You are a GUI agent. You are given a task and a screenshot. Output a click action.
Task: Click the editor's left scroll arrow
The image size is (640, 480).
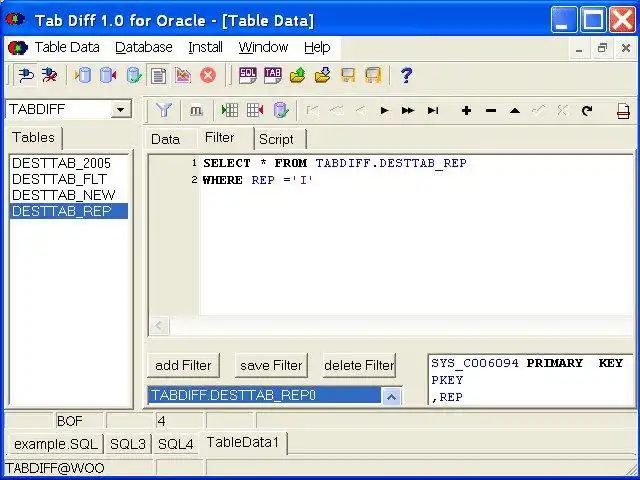[159, 326]
